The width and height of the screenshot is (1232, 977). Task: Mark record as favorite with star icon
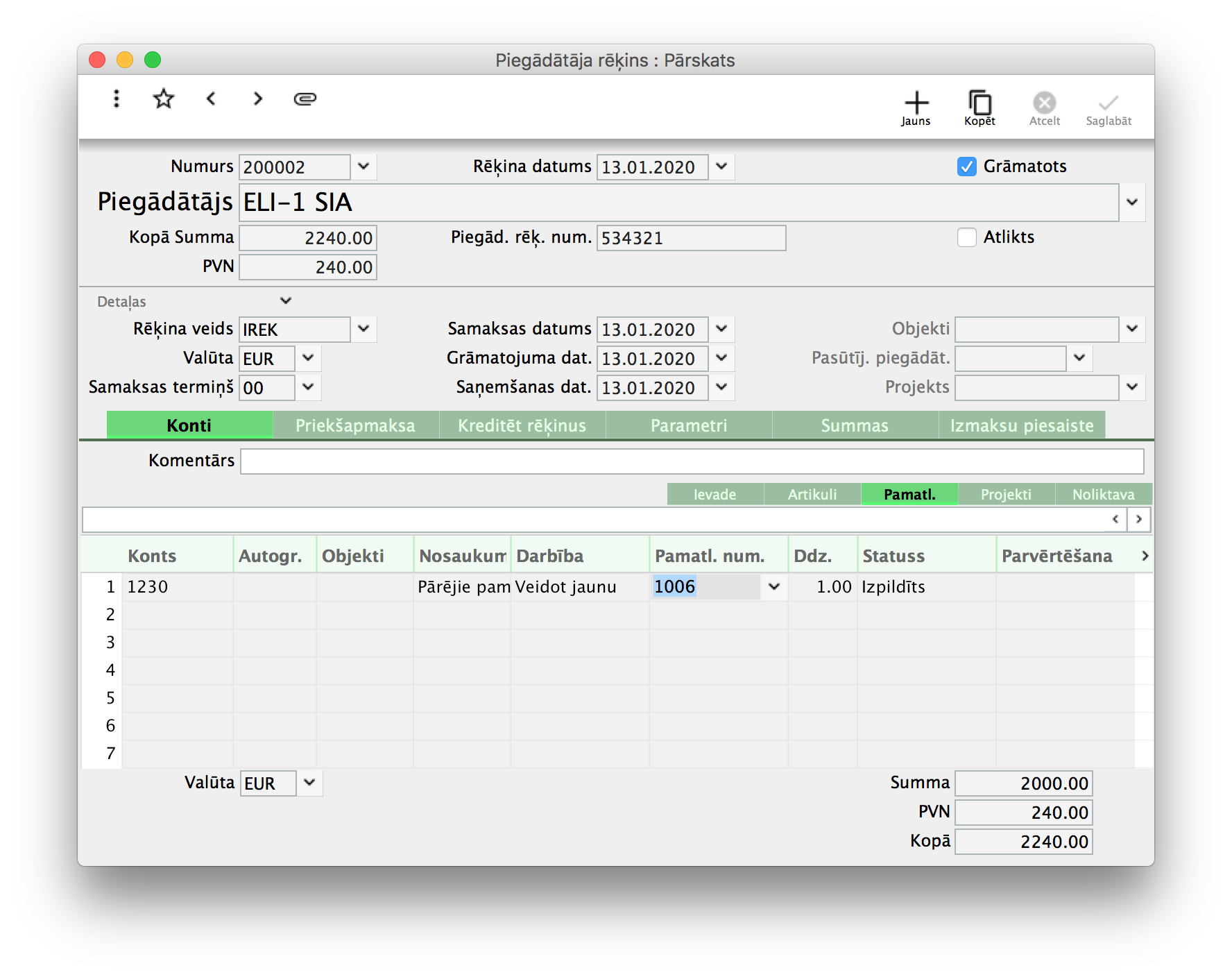[x=164, y=99]
